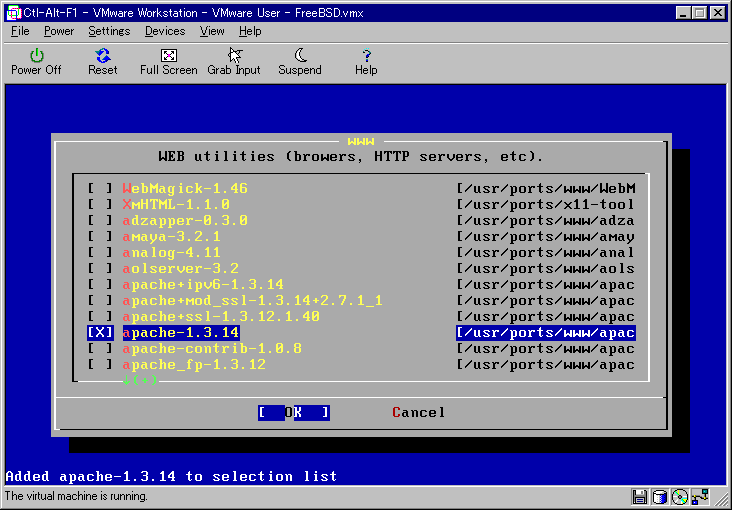Click the /usr/ports/x11-tool path text
Viewport: 732px width, 510px height.
(546, 205)
